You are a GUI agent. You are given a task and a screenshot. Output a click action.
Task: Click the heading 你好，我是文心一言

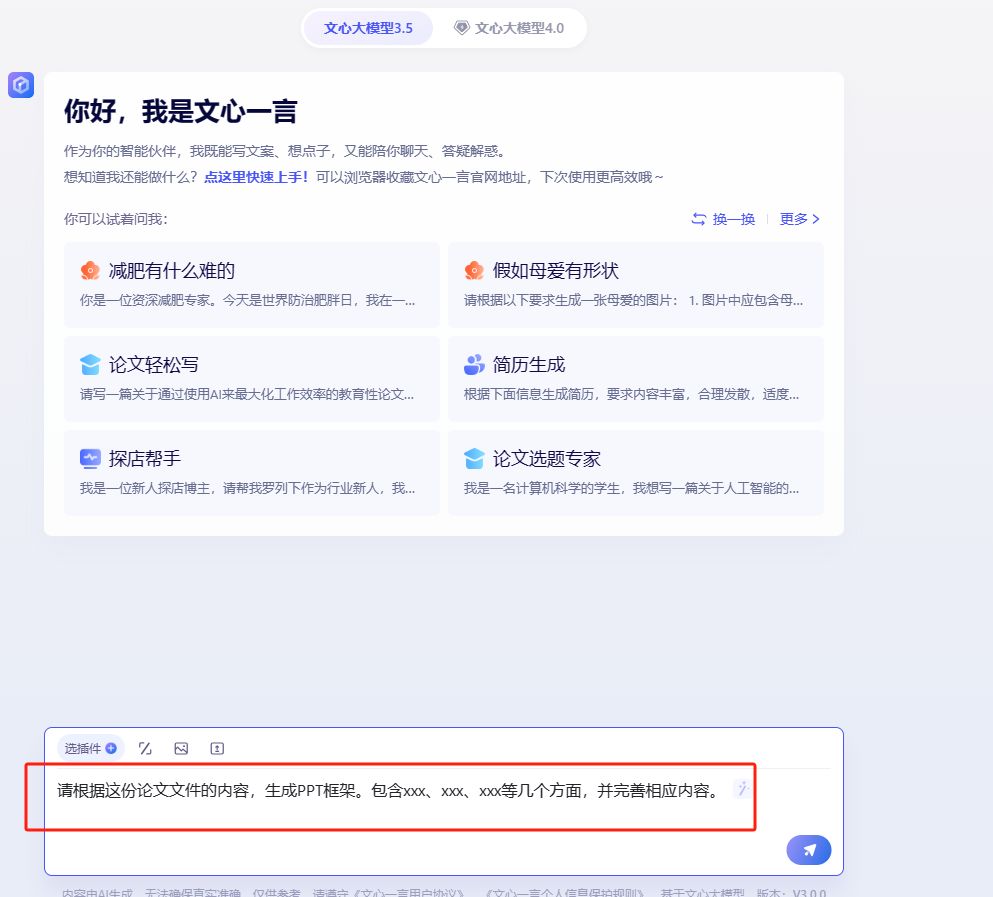pyautogui.click(x=180, y=111)
